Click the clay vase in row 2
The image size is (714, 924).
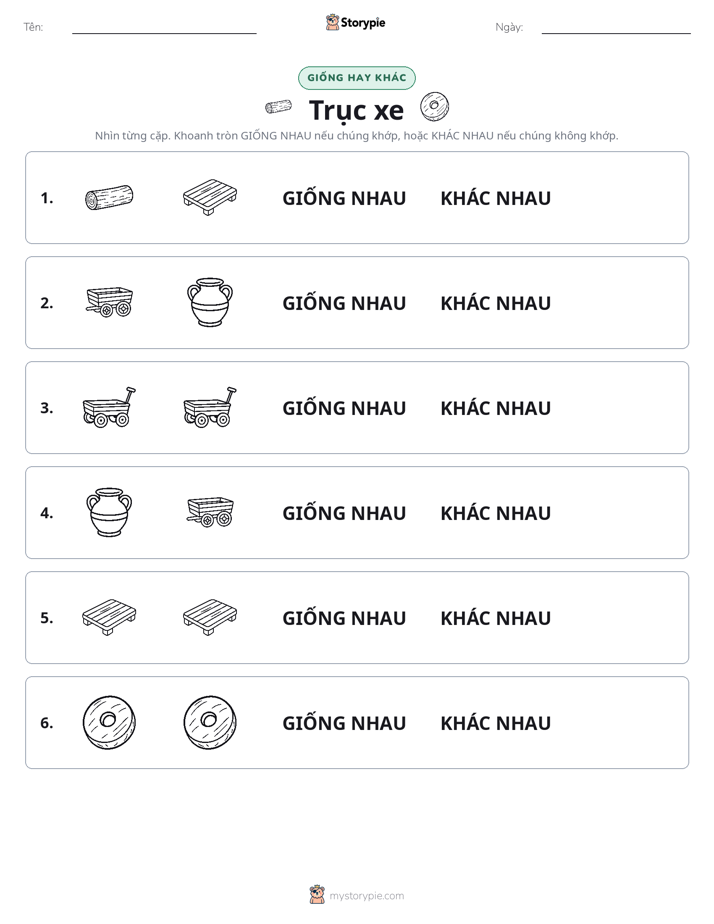coord(210,302)
